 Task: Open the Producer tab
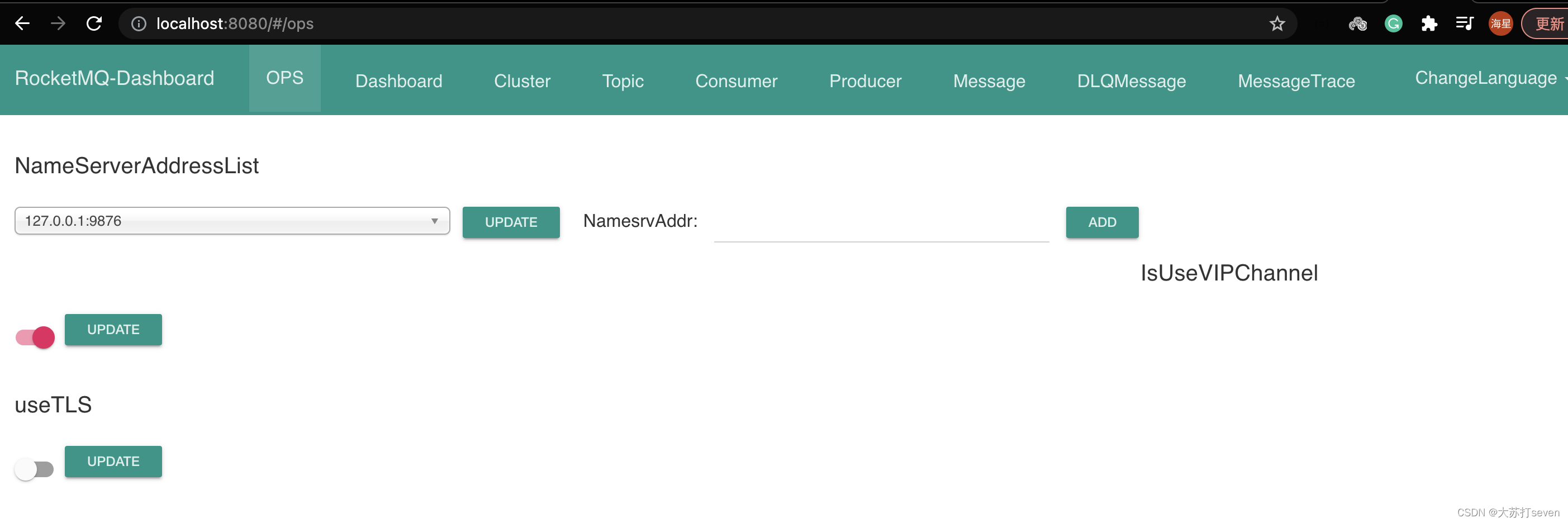[x=865, y=81]
